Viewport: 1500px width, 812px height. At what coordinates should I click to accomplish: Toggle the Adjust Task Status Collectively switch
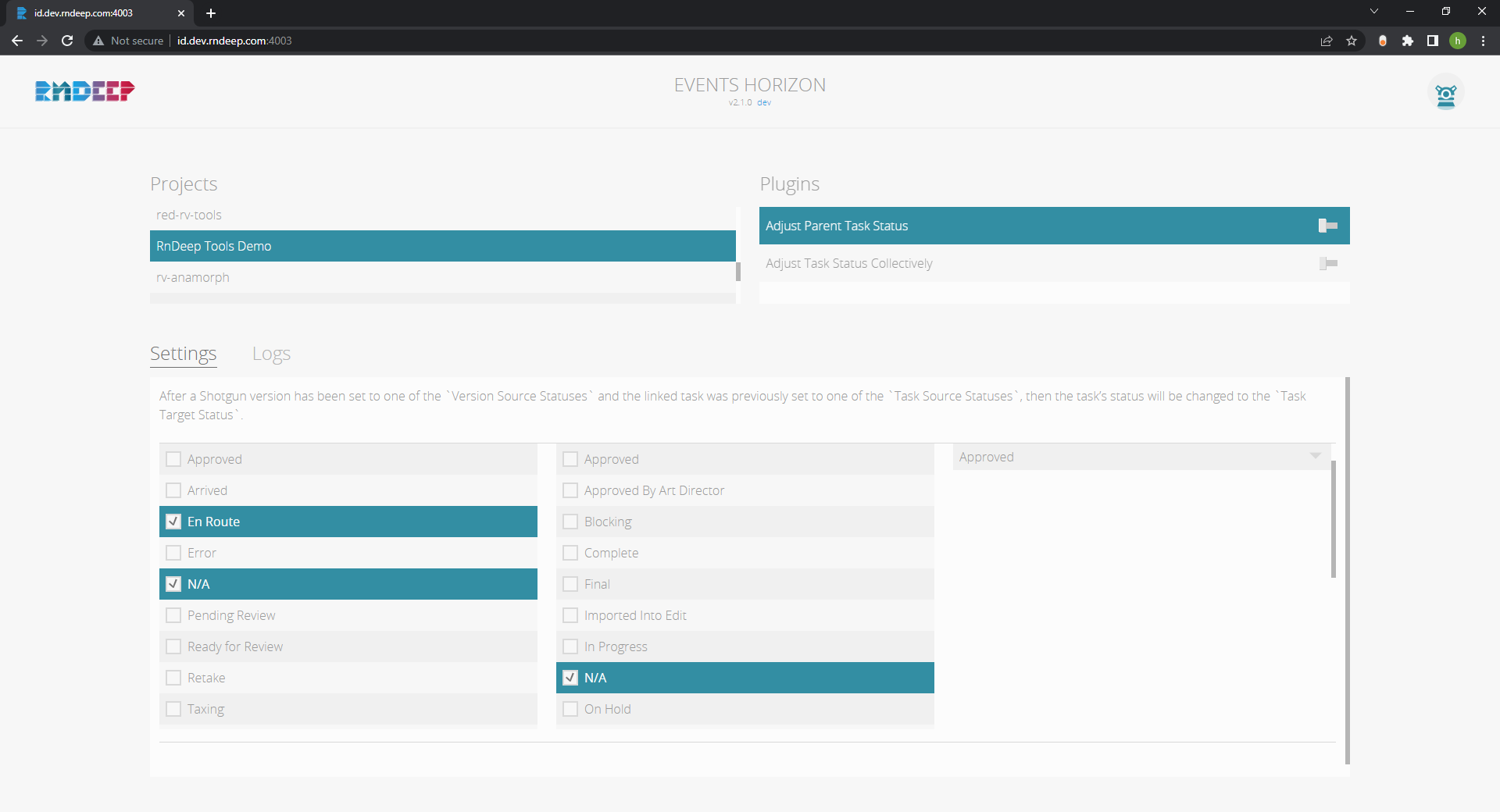1327,264
